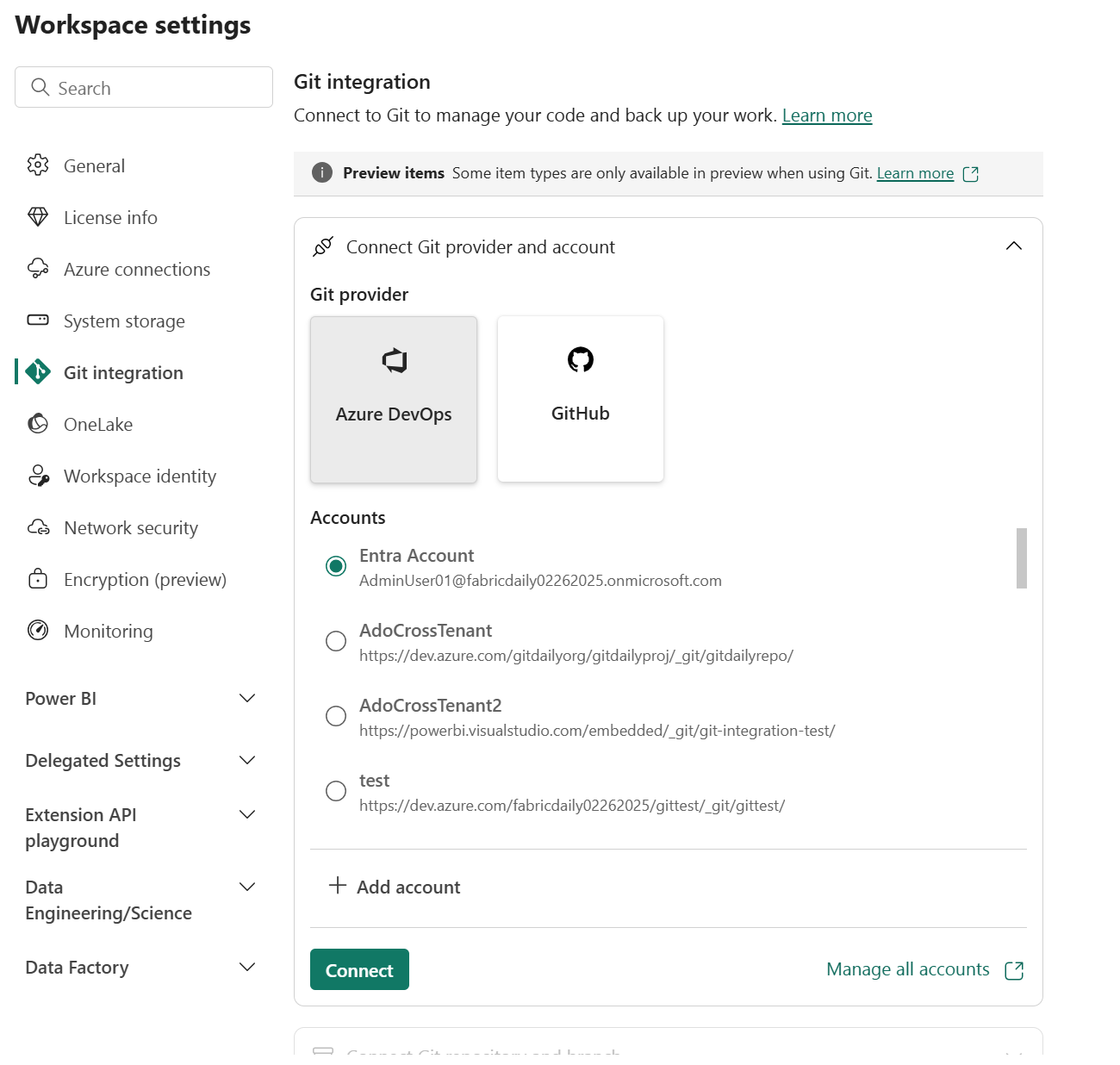Click the external link icon beside preview Learn more

point(971,174)
